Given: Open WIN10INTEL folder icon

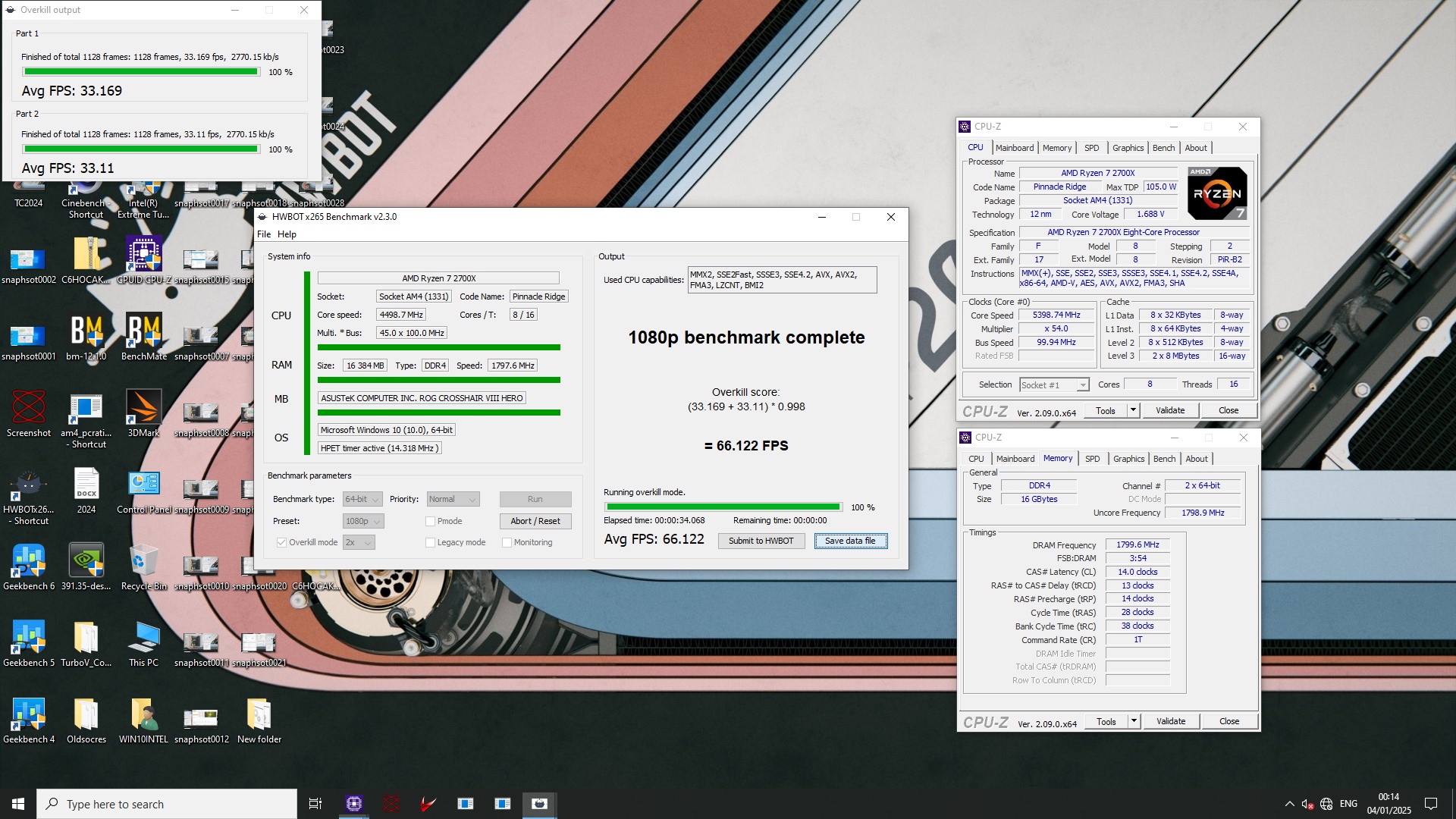Looking at the screenshot, I should click(x=144, y=720).
